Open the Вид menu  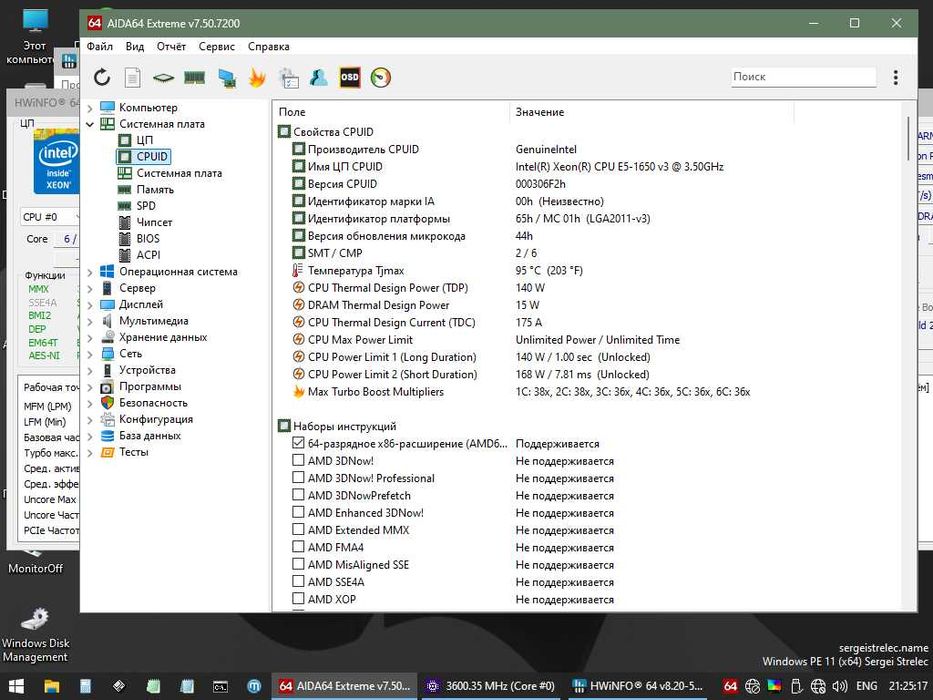pos(134,46)
